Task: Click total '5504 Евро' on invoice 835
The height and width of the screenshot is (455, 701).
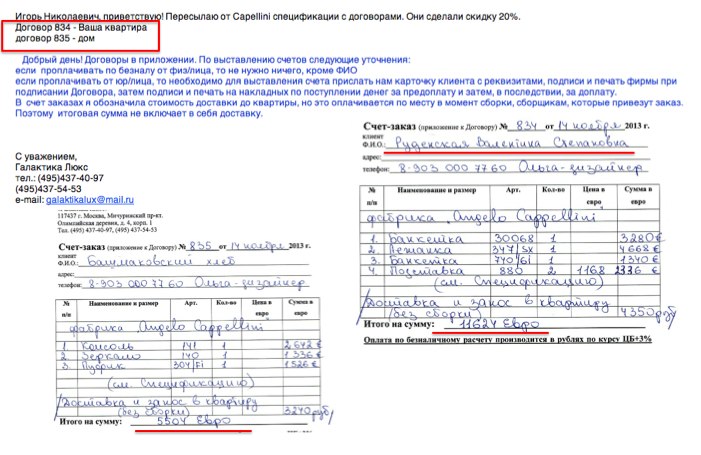Action: click(194, 421)
